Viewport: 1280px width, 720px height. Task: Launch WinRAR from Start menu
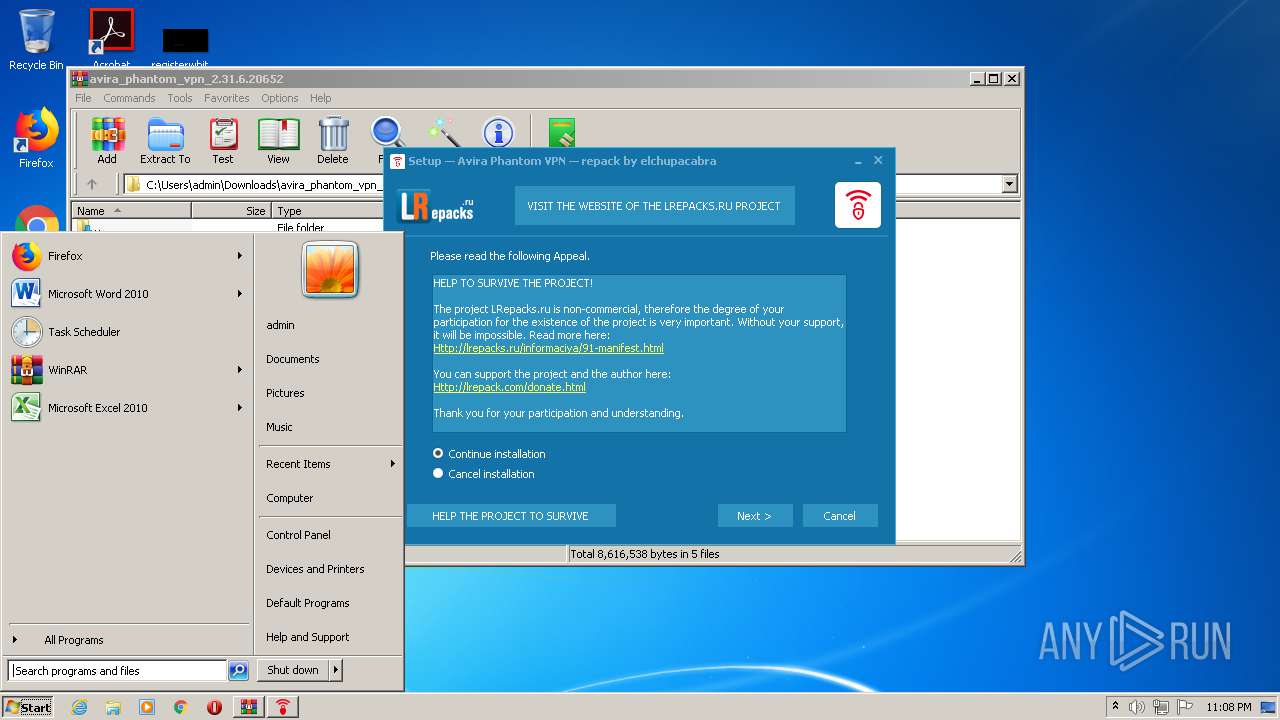(x=127, y=370)
